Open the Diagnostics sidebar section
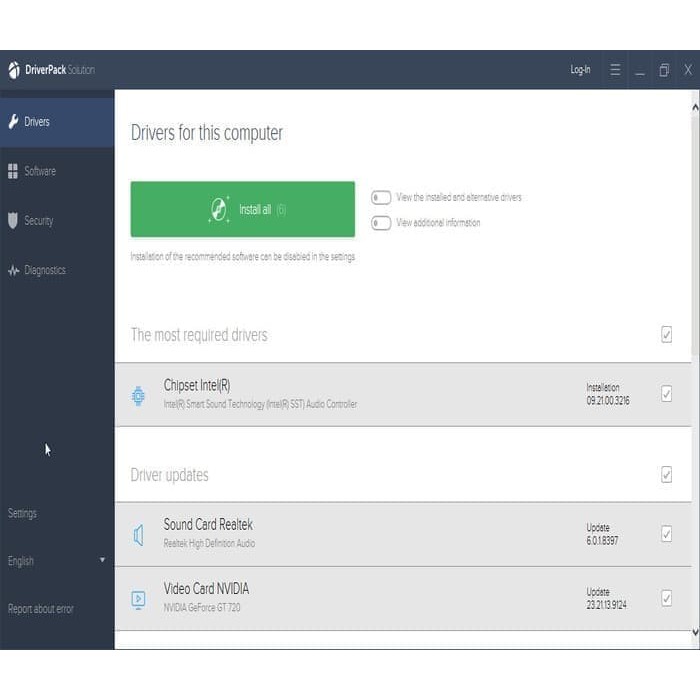The width and height of the screenshot is (700, 700). coord(57,270)
